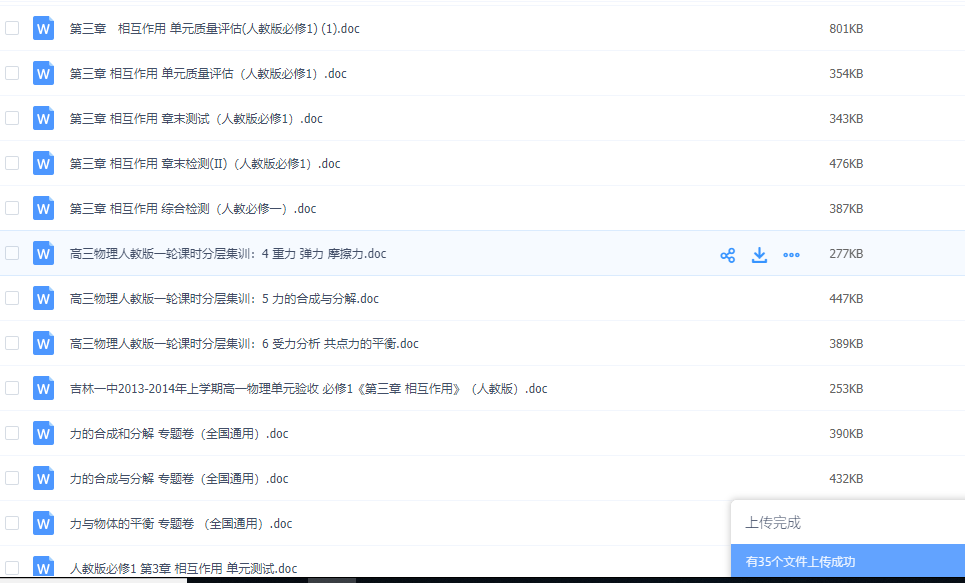Click share icon on the 重力 弹力 摩擦力 row
The width and height of the screenshot is (965, 583).
pos(727,255)
